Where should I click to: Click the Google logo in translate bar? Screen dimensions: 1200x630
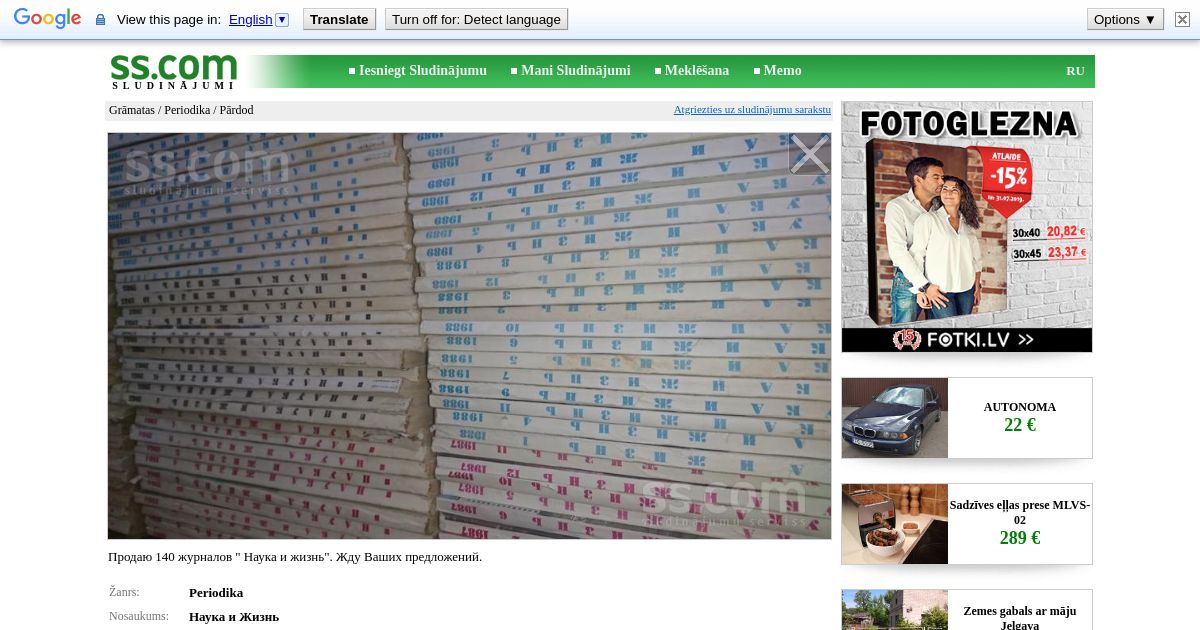47,19
